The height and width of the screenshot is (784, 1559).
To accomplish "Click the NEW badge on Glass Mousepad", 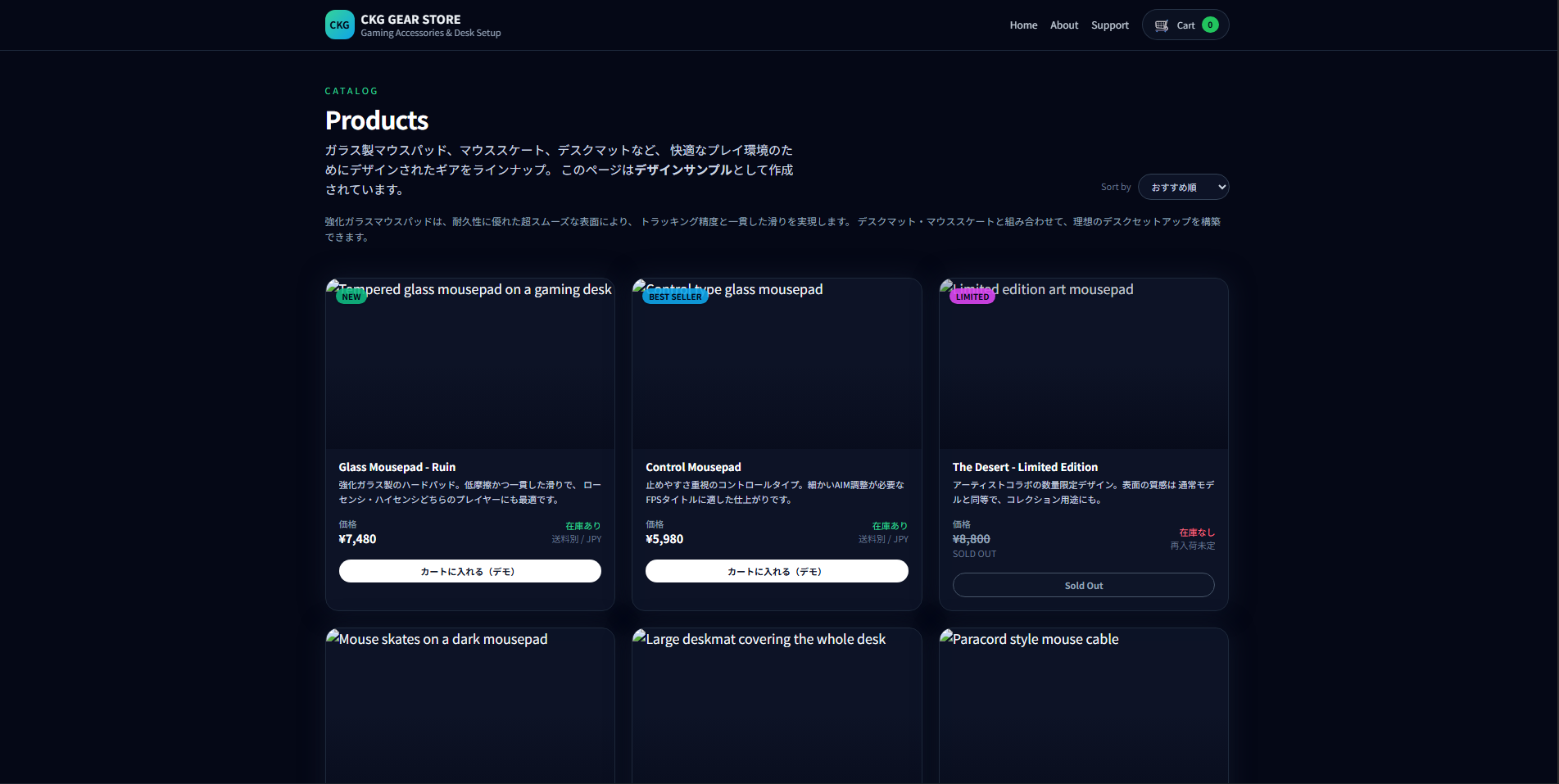I will point(351,296).
